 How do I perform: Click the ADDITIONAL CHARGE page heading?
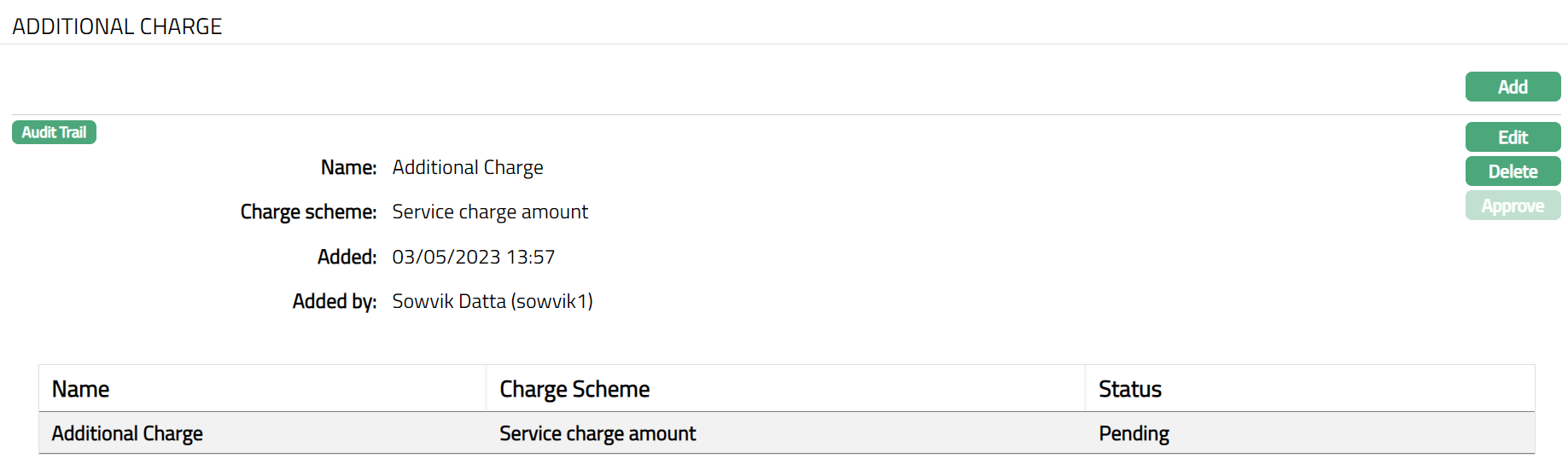pyautogui.click(x=117, y=26)
